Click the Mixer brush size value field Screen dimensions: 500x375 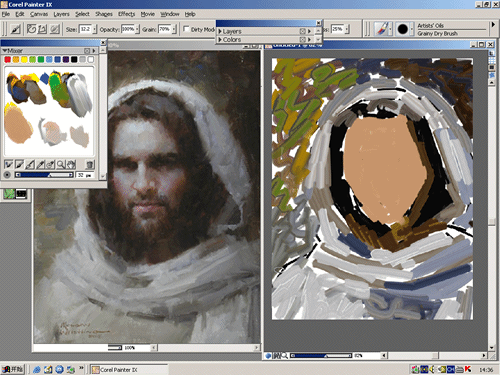point(85,175)
